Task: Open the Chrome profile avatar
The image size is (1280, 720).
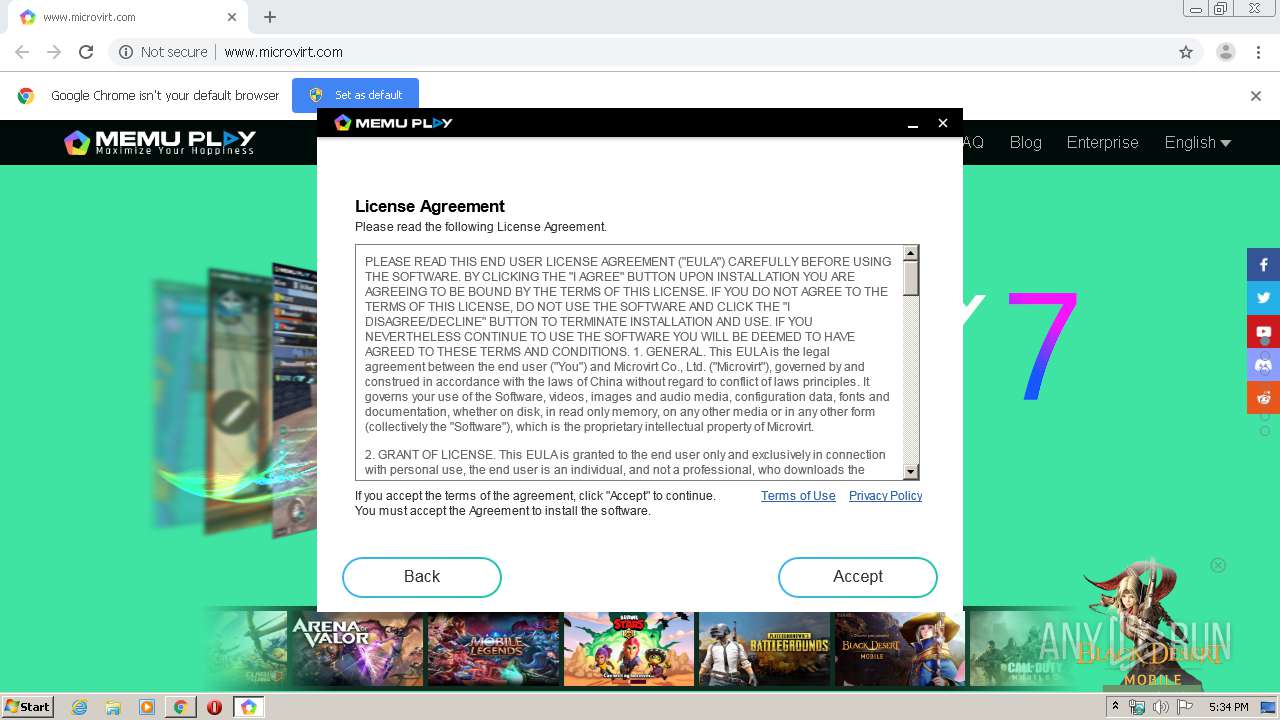Action: coord(1225,52)
